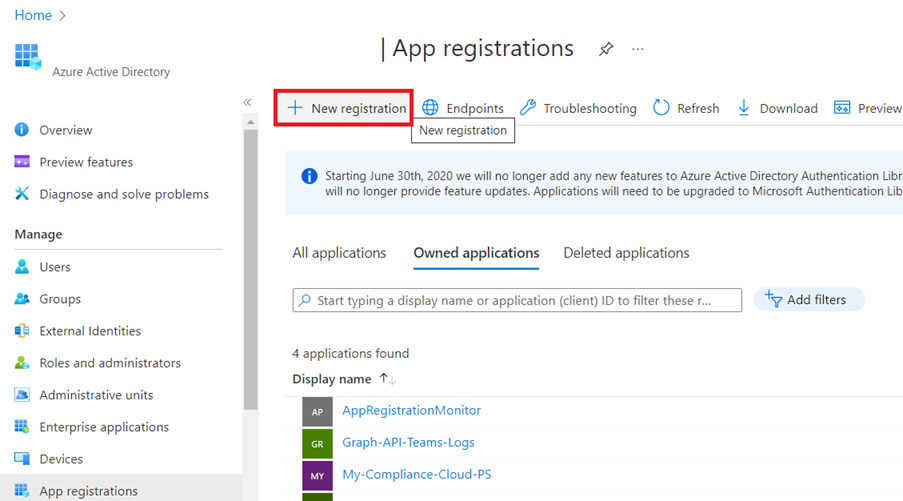The image size is (903, 501).
Task: Open Preview features in the sidebar
Action: [x=86, y=162]
